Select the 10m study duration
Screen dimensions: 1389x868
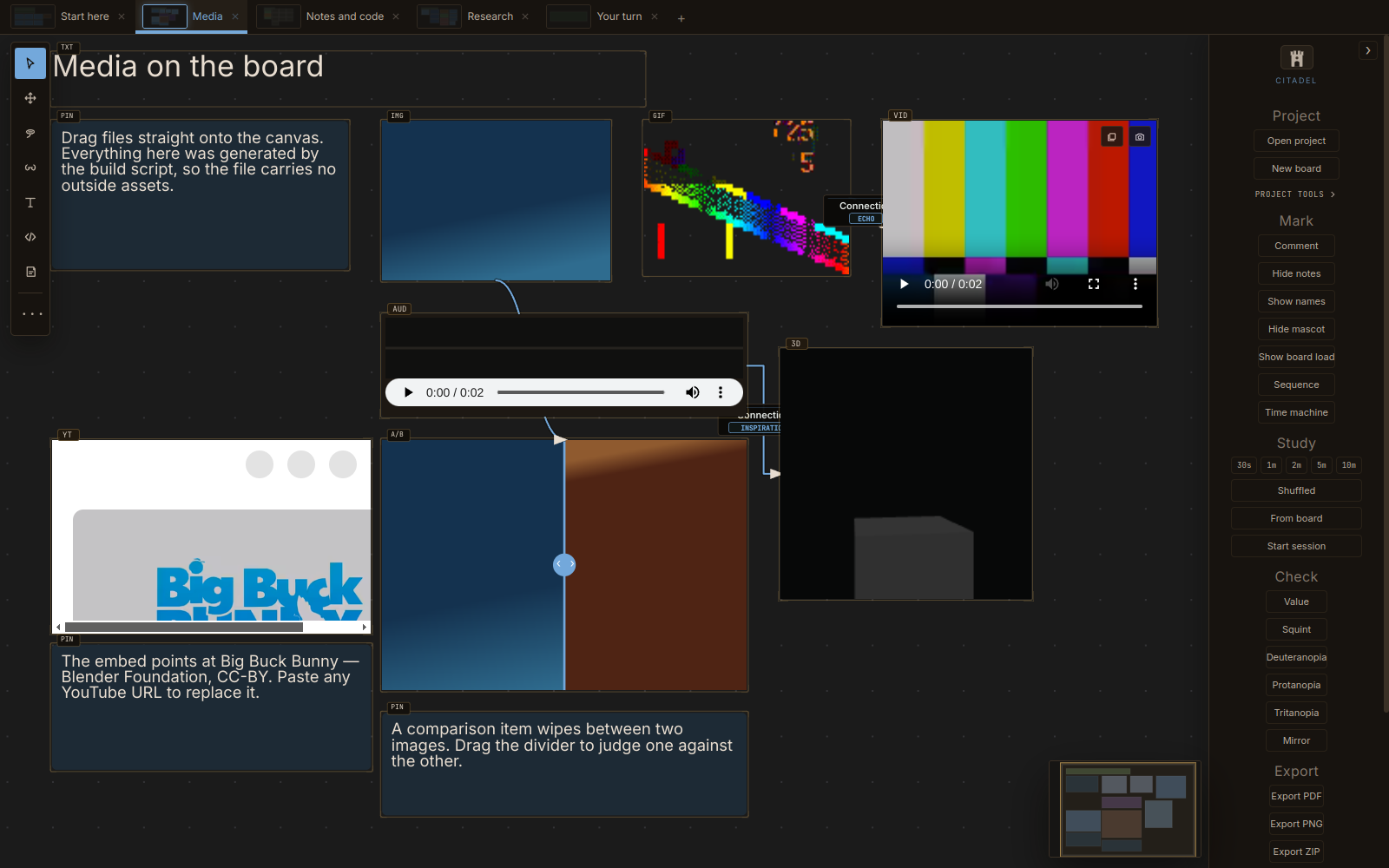[1349, 465]
